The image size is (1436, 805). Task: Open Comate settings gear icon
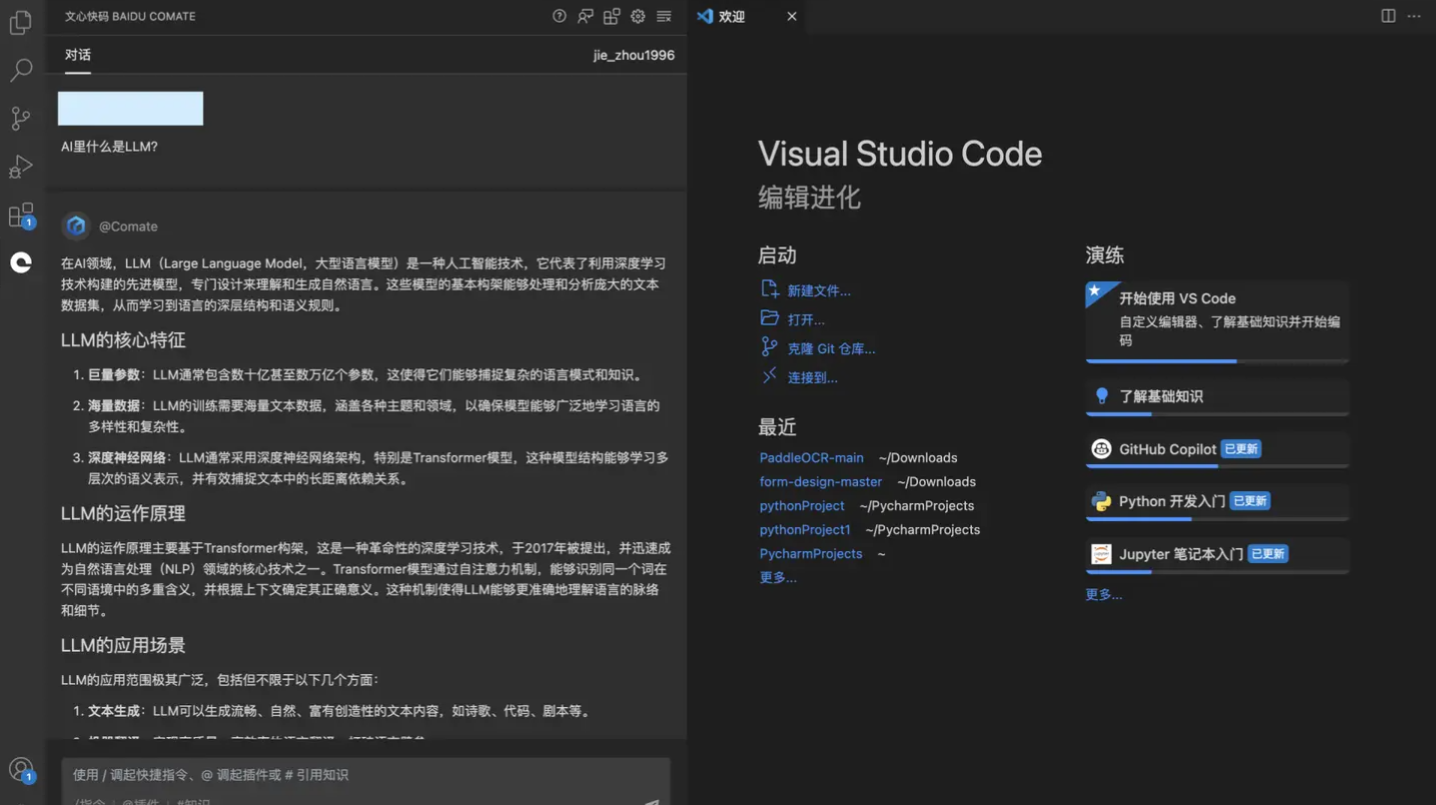tap(637, 16)
